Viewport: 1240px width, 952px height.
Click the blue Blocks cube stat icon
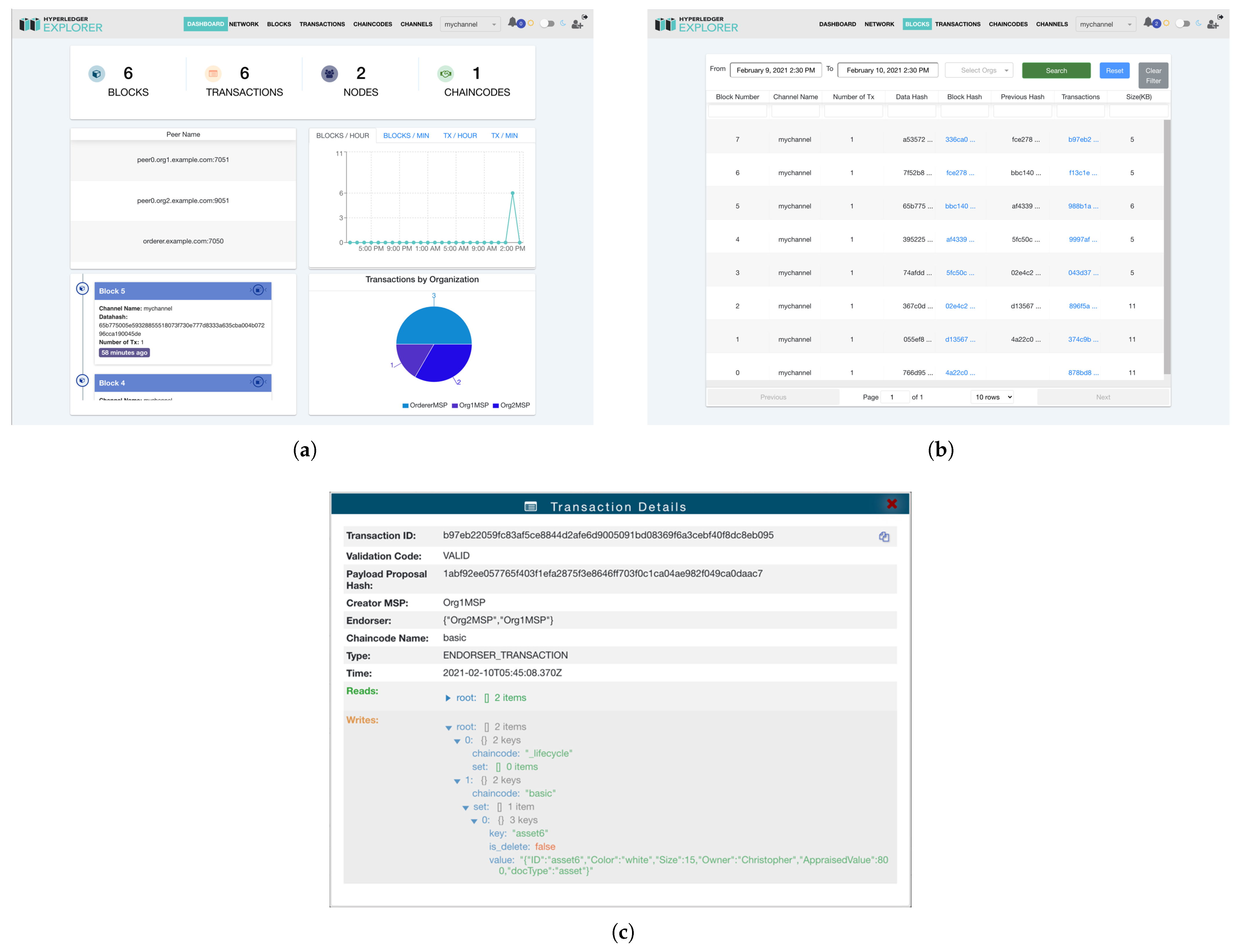tap(96, 74)
